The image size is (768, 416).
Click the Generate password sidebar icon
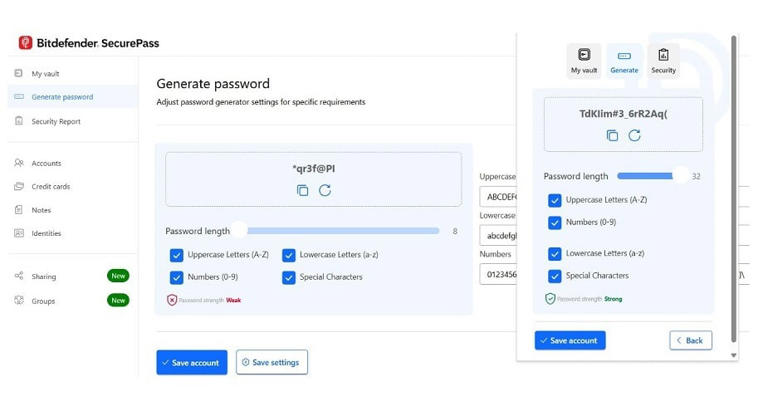click(19, 97)
